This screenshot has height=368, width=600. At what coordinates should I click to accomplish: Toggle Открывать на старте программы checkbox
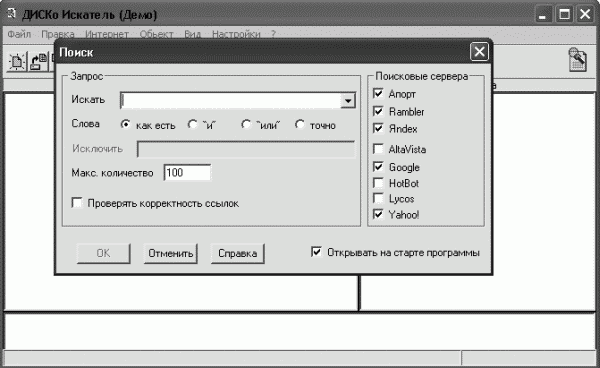316,252
